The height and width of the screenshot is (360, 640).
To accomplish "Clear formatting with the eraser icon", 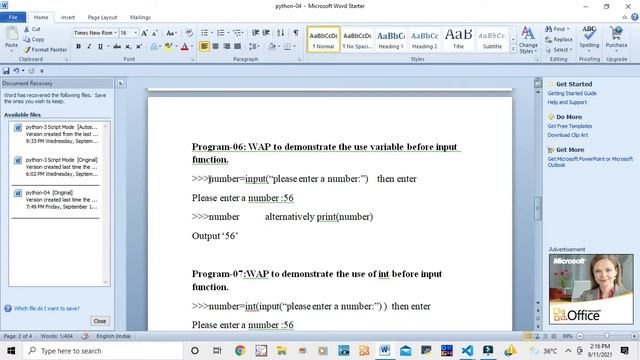I will pos(189,33).
